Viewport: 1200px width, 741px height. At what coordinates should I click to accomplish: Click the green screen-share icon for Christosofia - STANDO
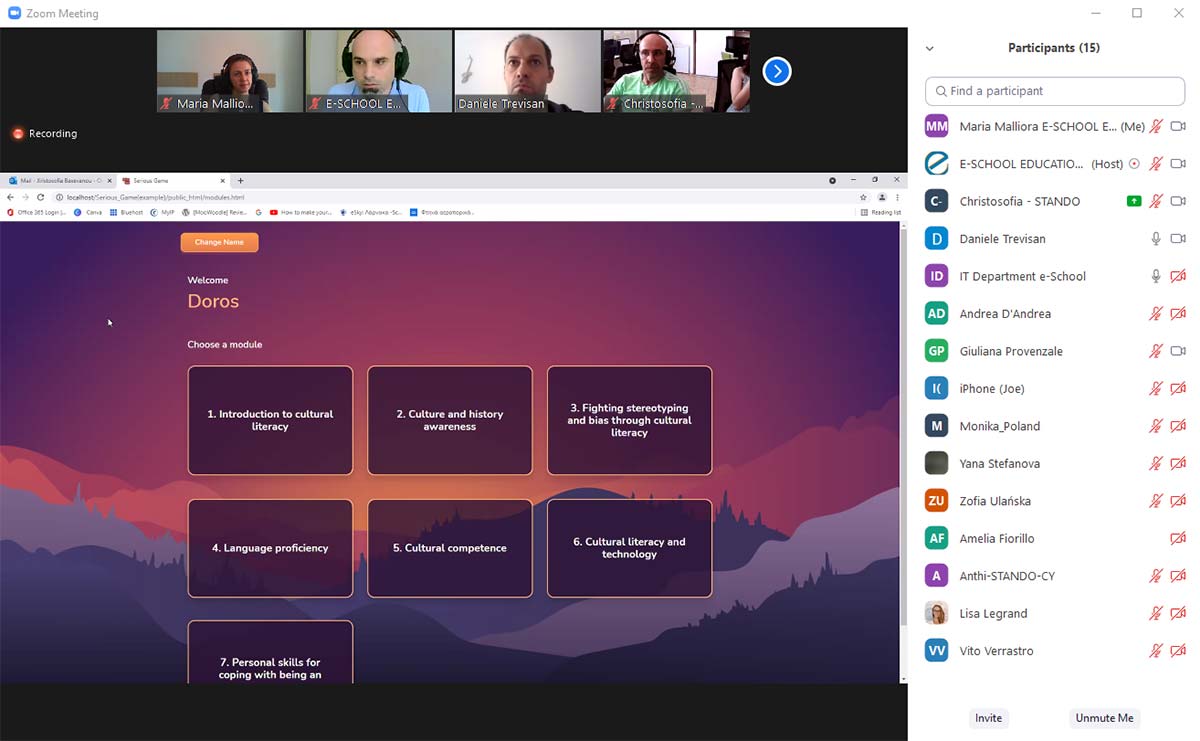(x=1133, y=201)
